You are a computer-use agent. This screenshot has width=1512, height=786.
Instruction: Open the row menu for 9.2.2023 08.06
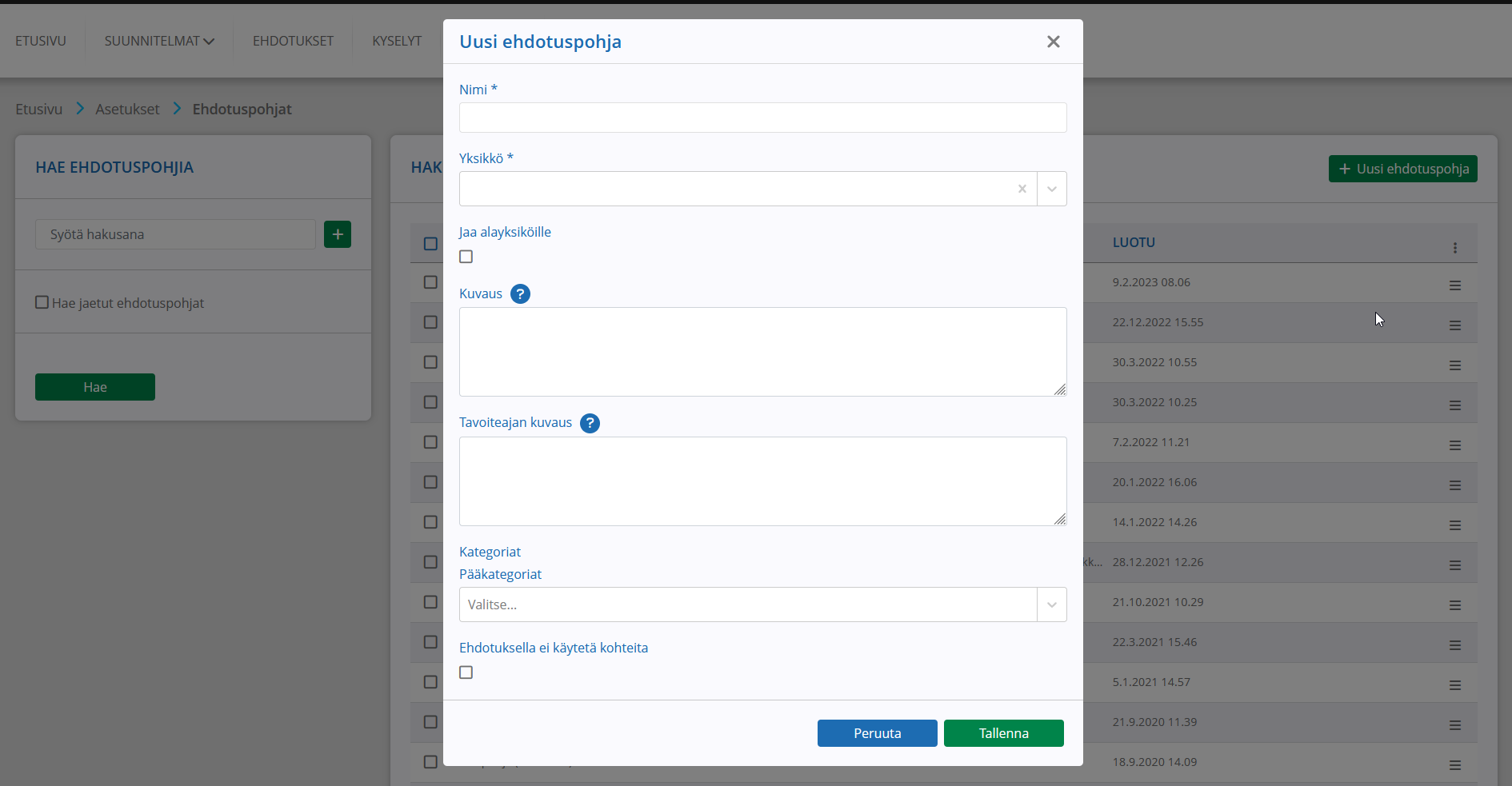(x=1455, y=285)
